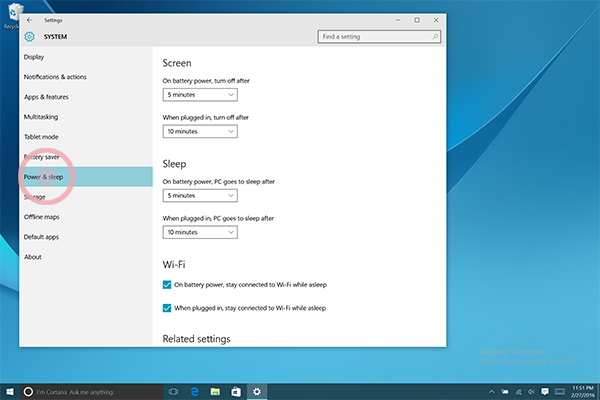Click the volume speaker icon

pyautogui.click(x=532, y=392)
